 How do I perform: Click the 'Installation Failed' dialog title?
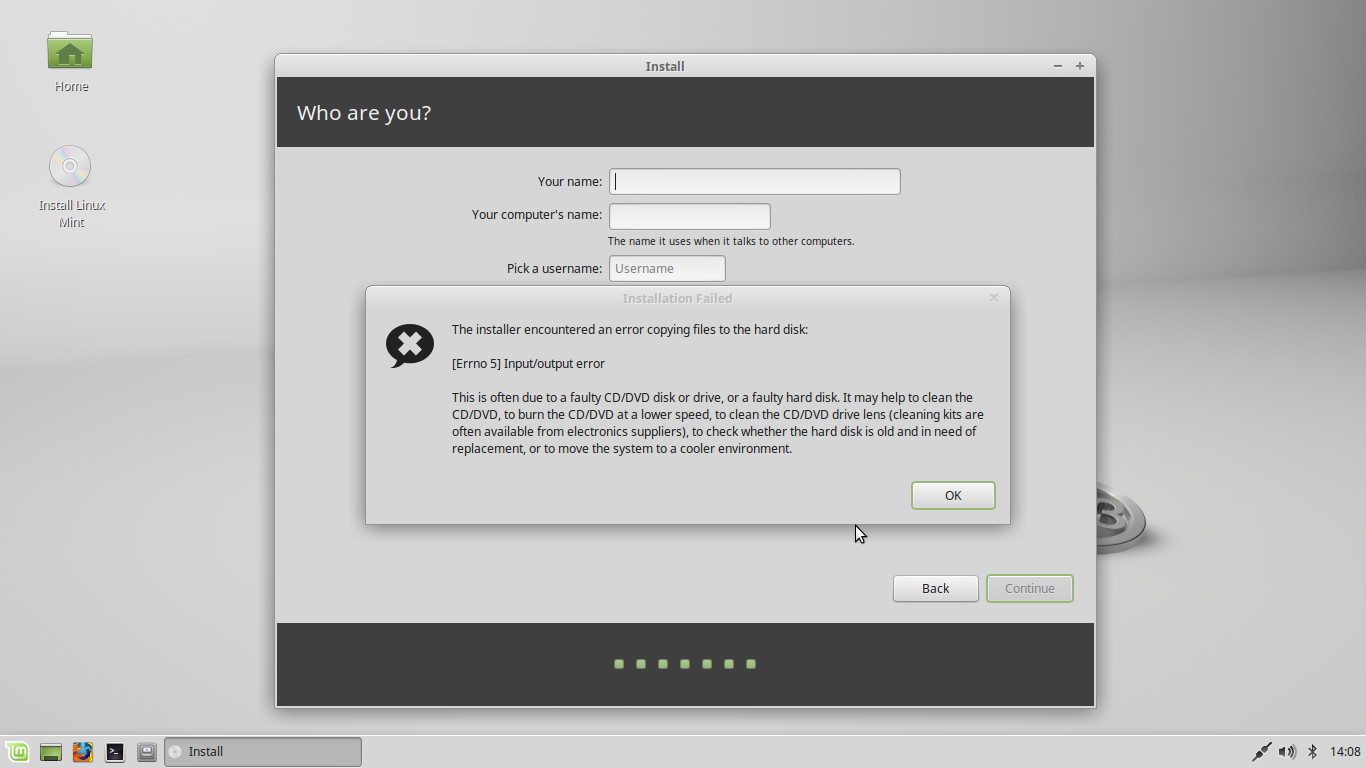click(677, 298)
